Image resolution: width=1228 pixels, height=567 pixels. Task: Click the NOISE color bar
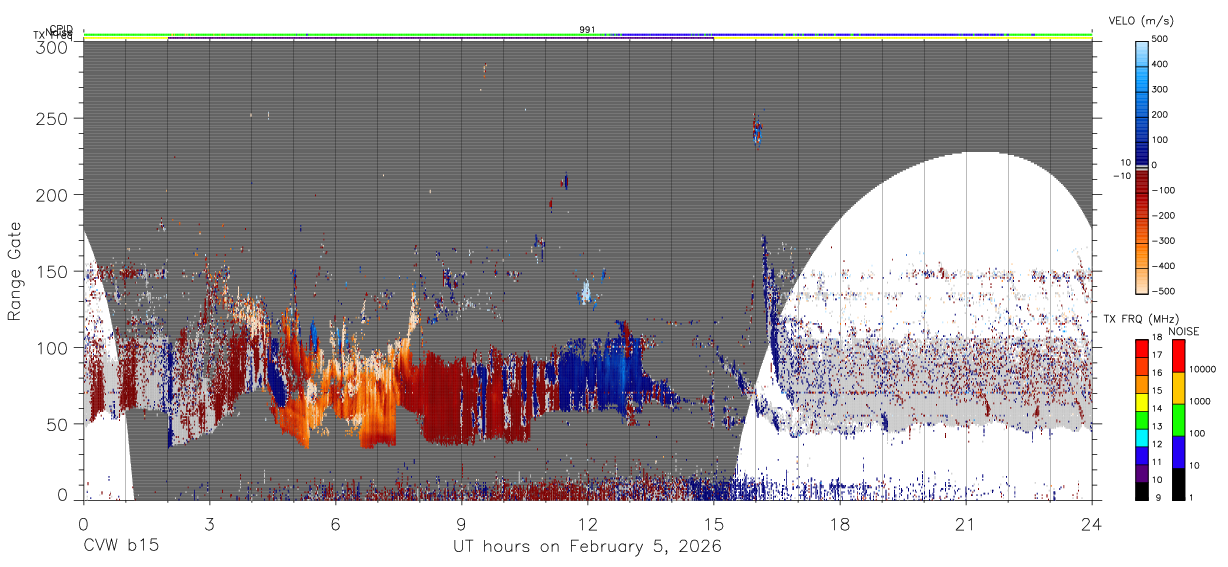pyautogui.click(x=1178, y=419)
